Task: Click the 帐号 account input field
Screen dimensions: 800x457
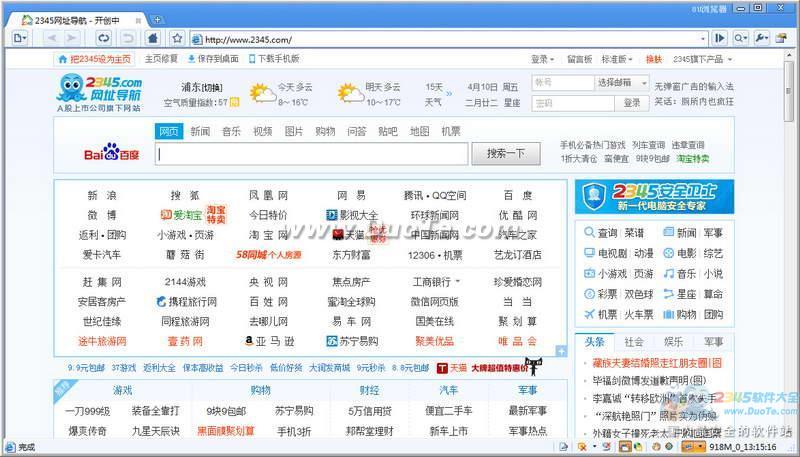Action: click(x=563, y=83)
